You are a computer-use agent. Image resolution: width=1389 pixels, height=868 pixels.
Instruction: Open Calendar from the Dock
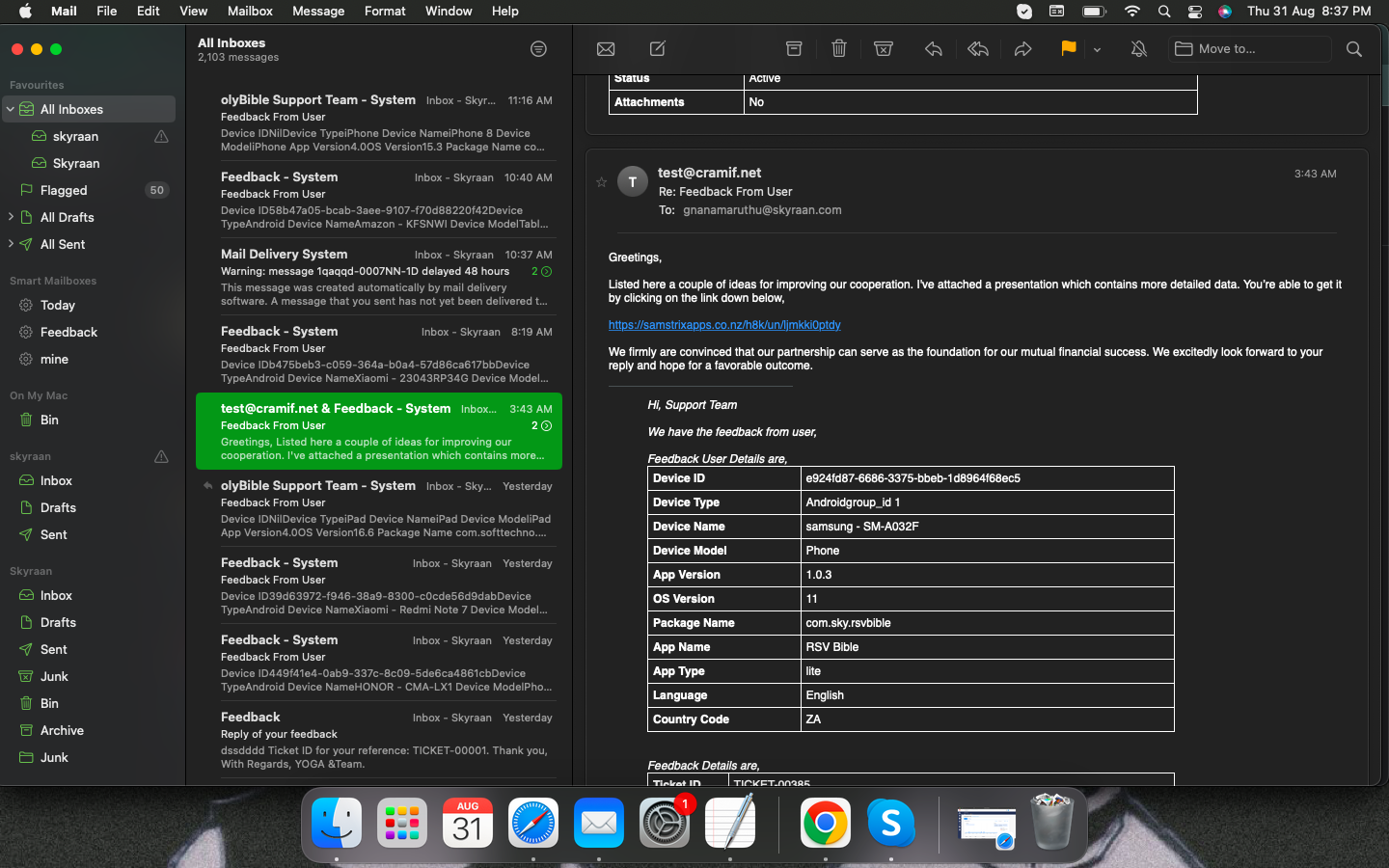468,823
